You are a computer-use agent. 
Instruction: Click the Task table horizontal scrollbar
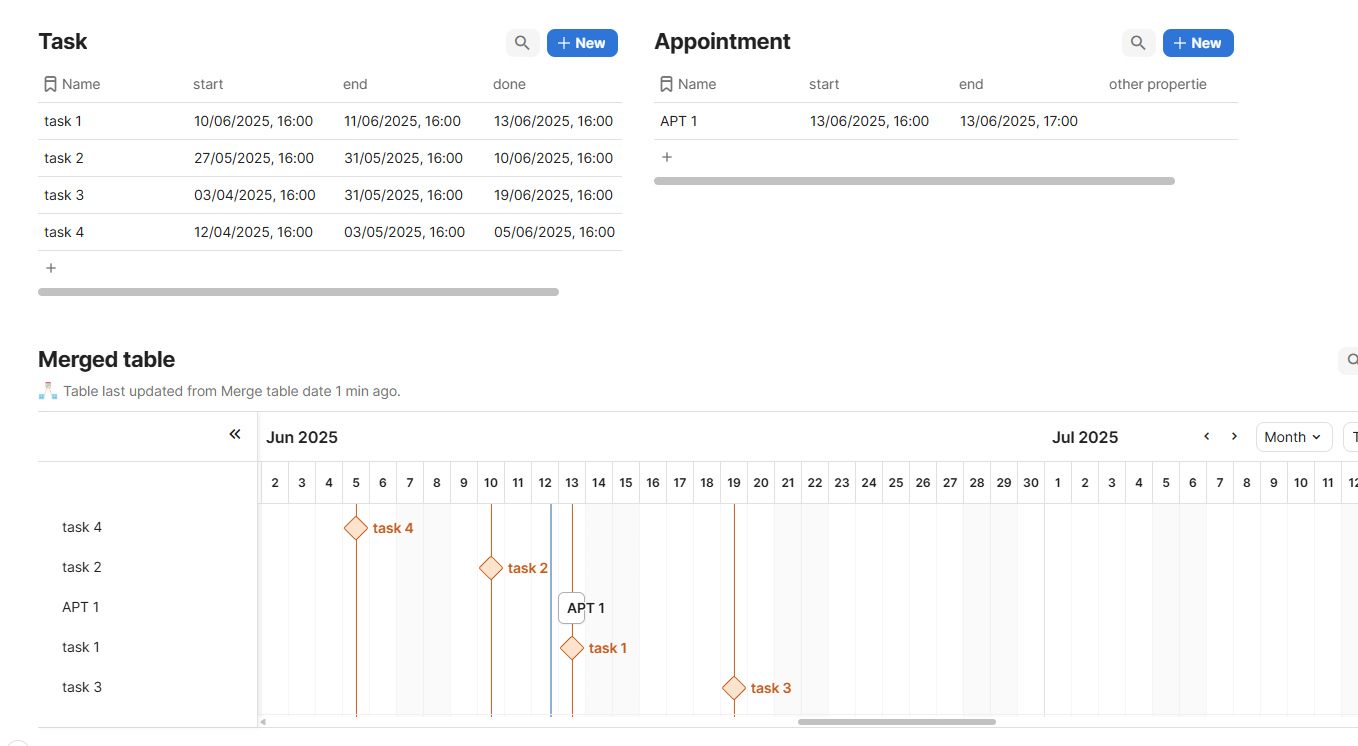(x=298, y=292)
